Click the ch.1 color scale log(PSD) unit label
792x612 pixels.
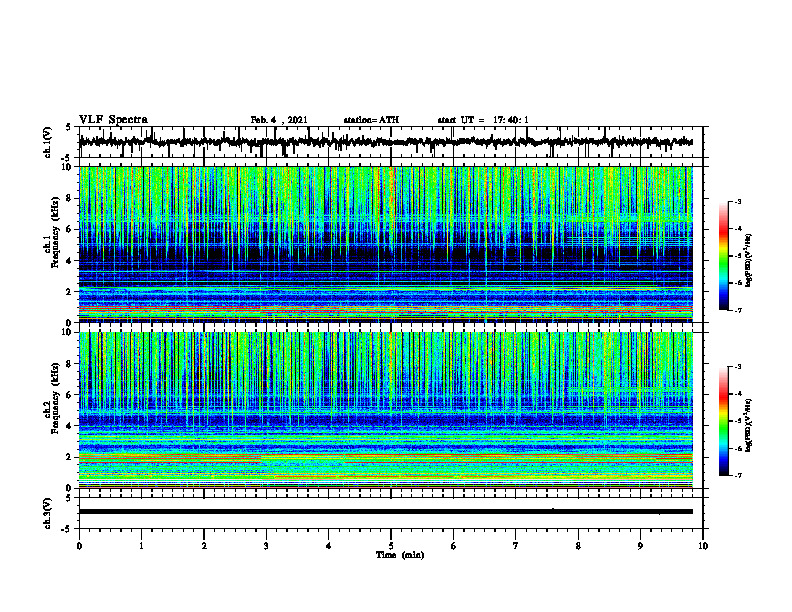pos(749,261)
